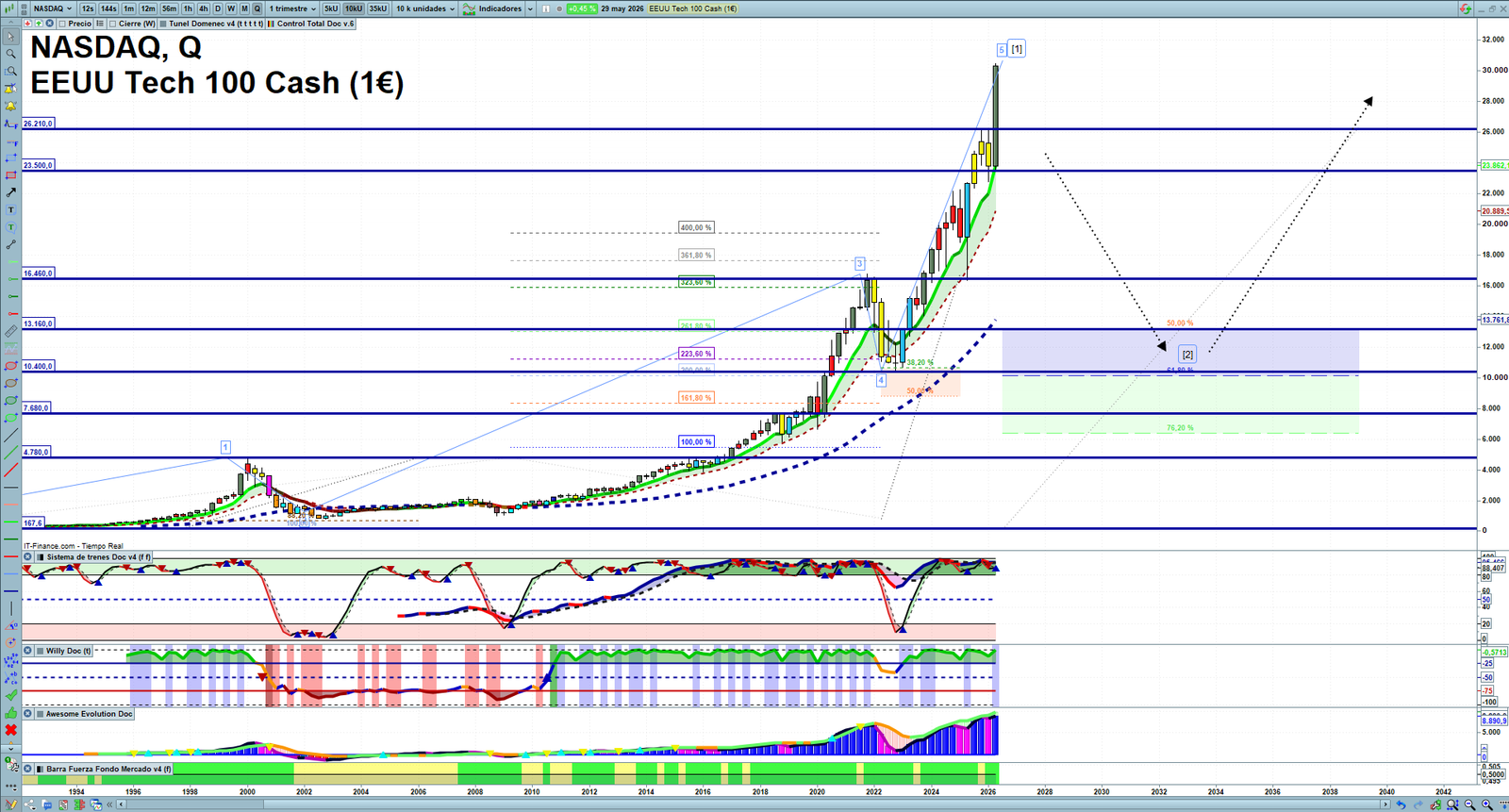
Task: Collapse bottom toolbar with double chevron
Action: (109, 804)
